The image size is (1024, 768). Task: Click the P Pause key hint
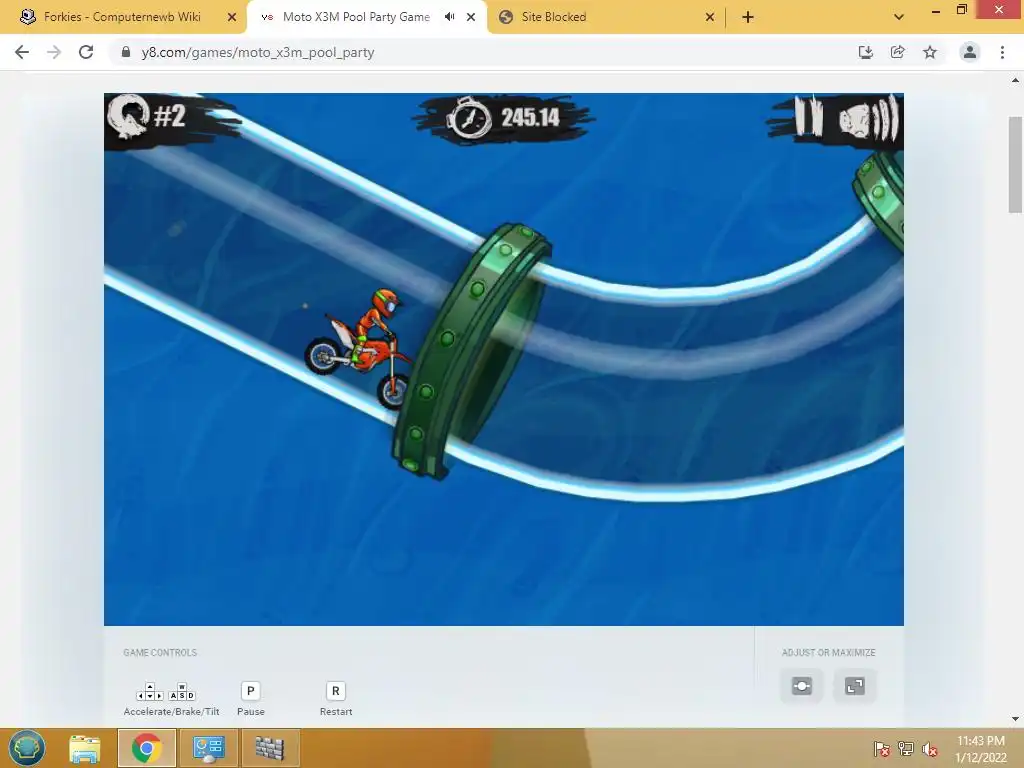[251, 691]
